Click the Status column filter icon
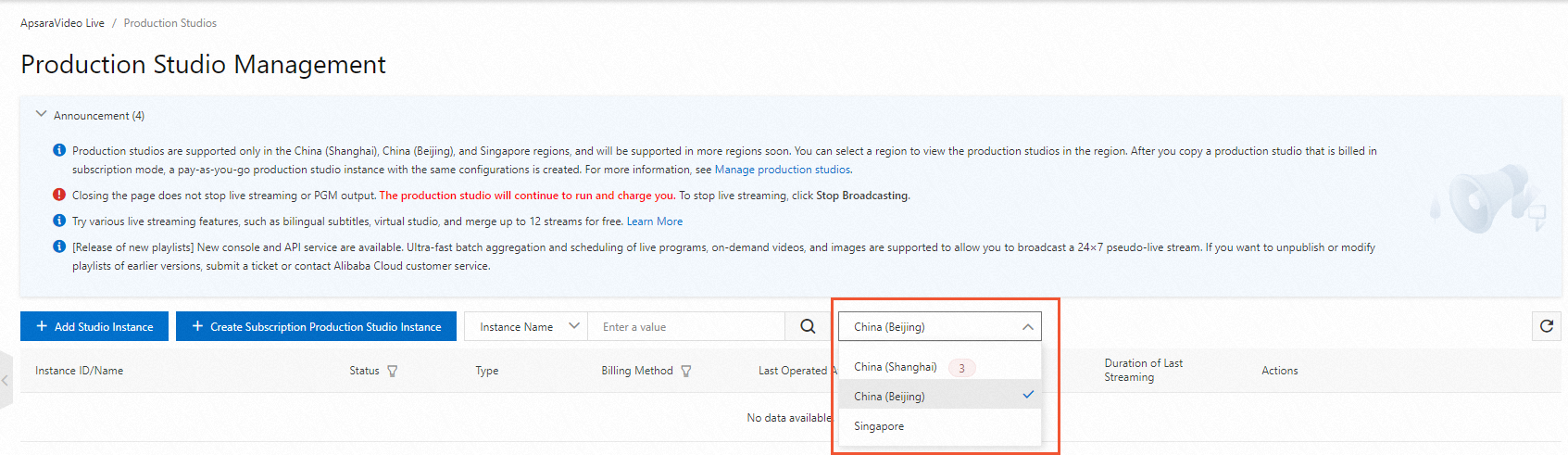The height and width of the screenshot is (455, 1568). [393, 371]
